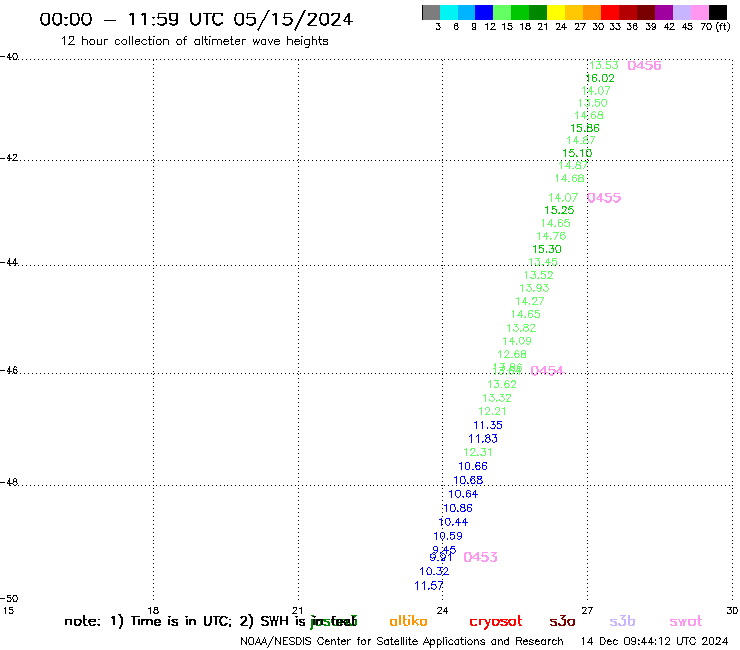740x650 pixels.
Task: Select the 's3a' satellite legend label
Action: coord(562,621)
